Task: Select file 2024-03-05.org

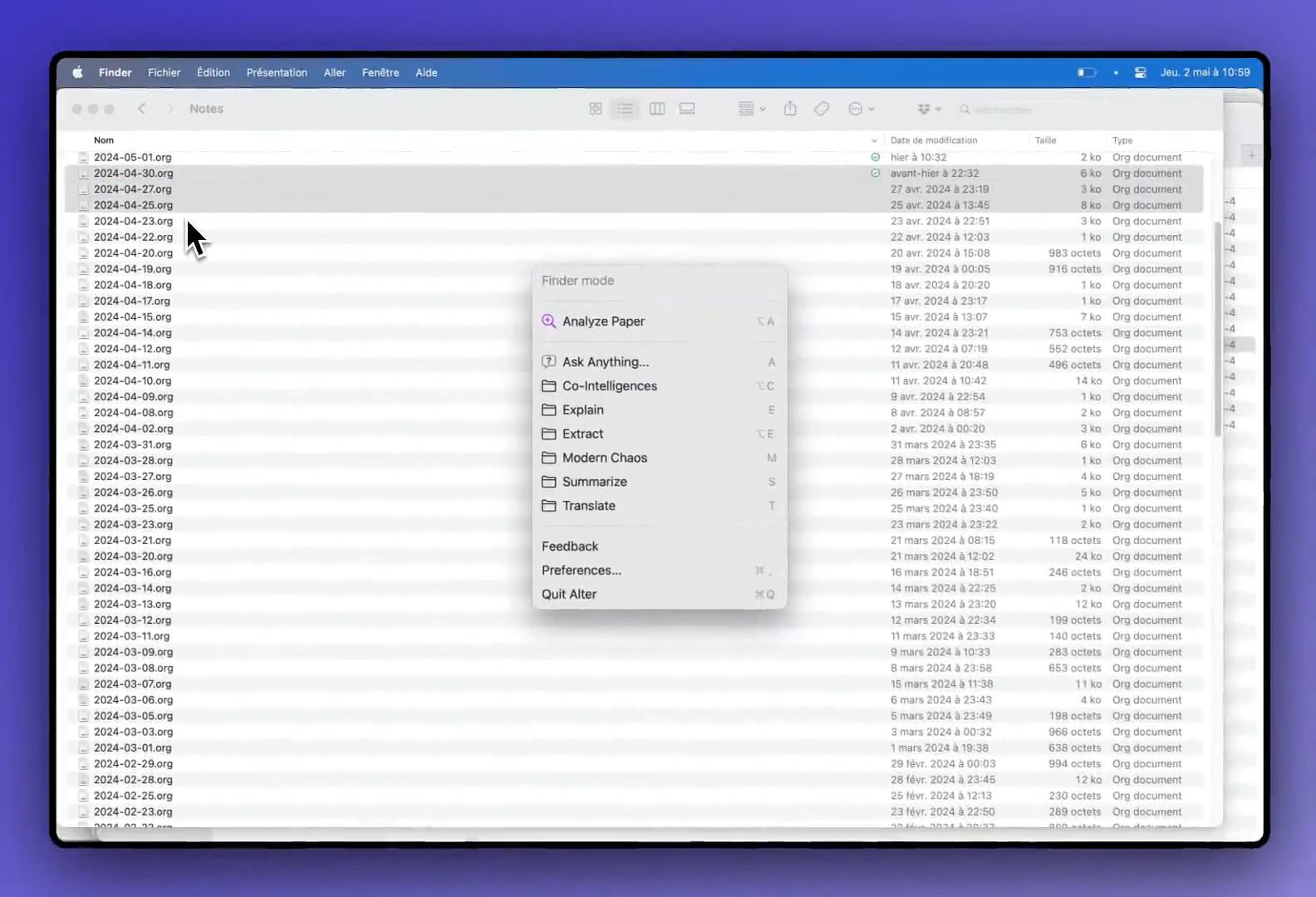Action: point(134,716)
